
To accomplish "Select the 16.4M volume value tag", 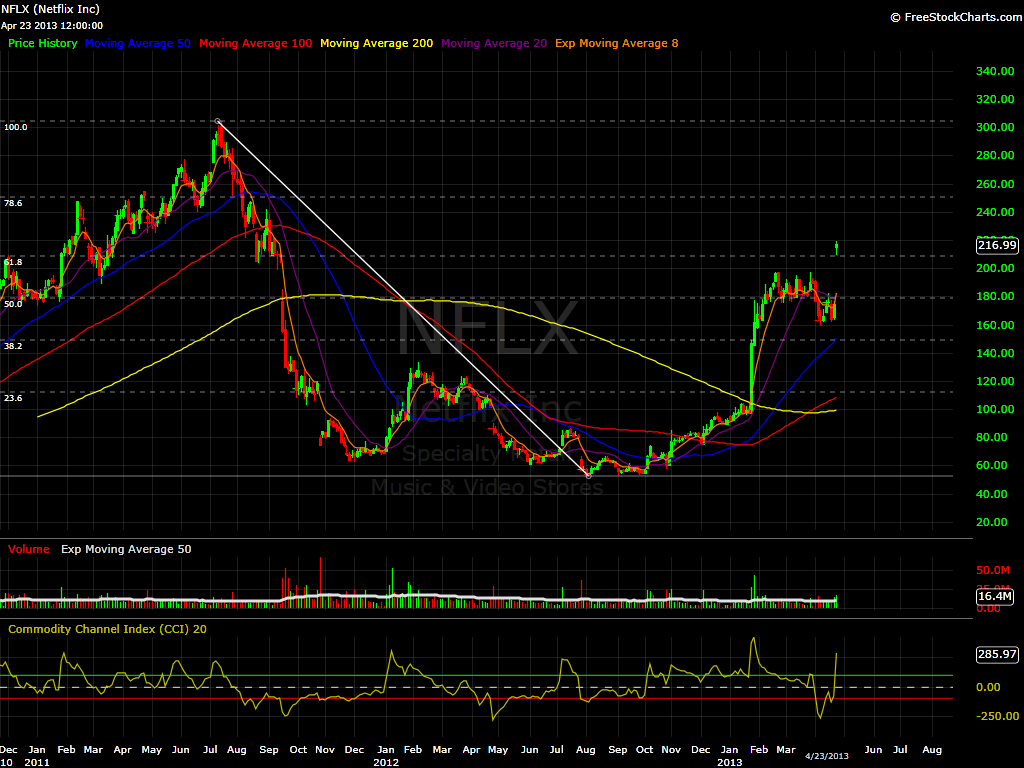I will (x=997, y=598).
